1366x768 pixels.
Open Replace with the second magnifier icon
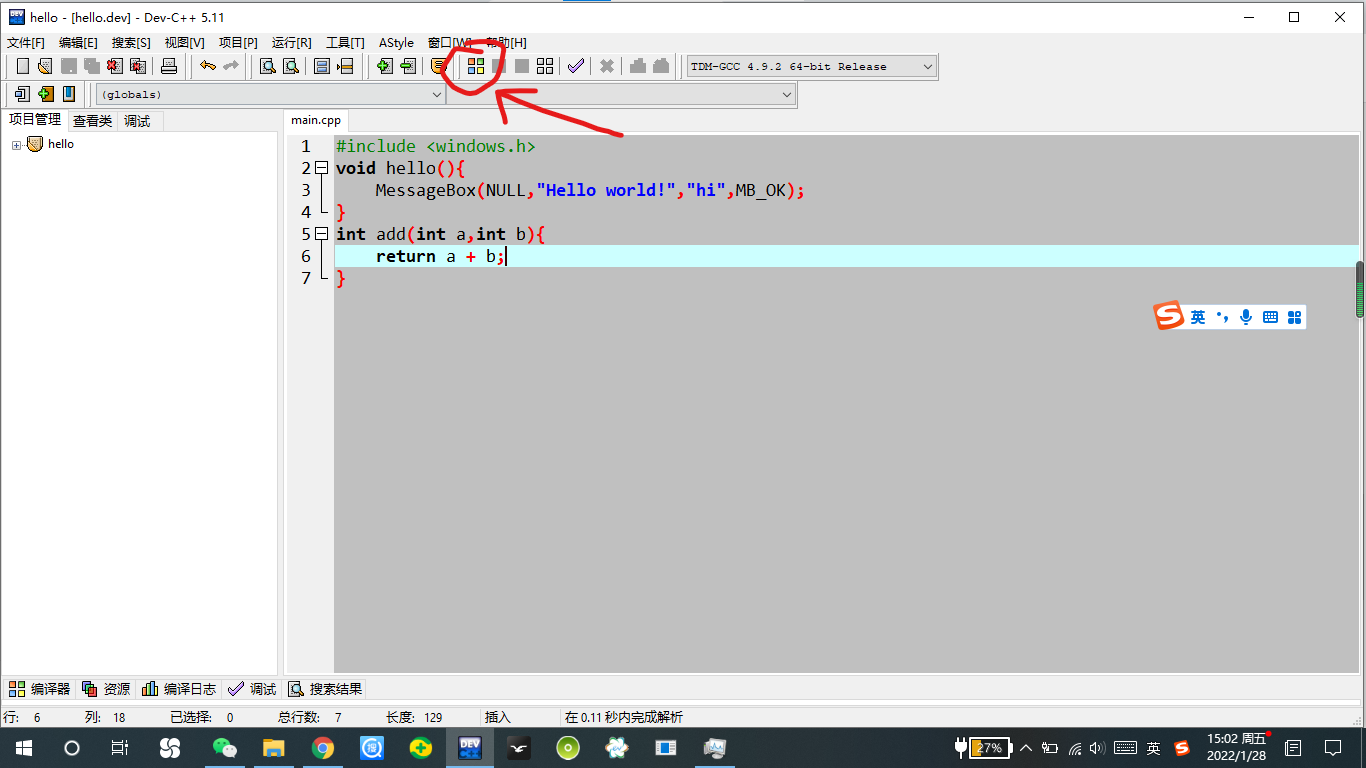click(292, 66)
